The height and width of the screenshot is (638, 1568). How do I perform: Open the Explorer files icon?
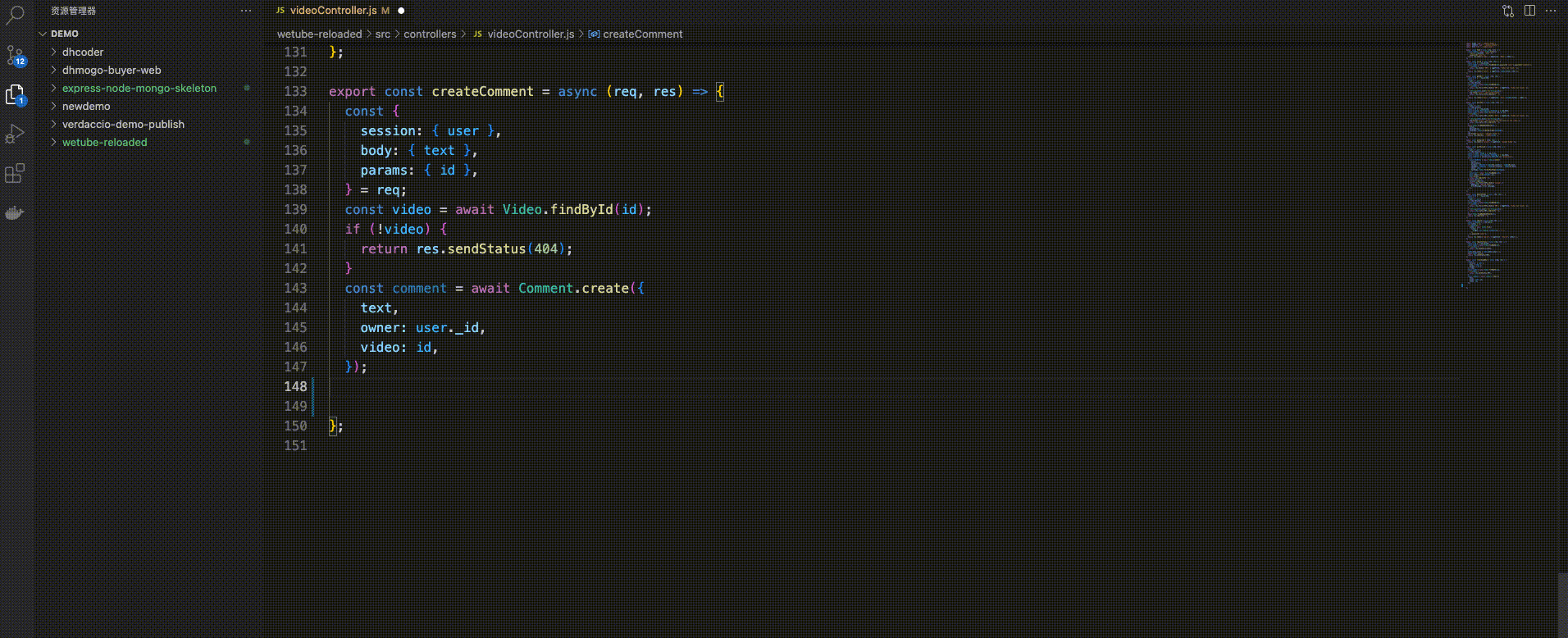(x=15, y=95)
